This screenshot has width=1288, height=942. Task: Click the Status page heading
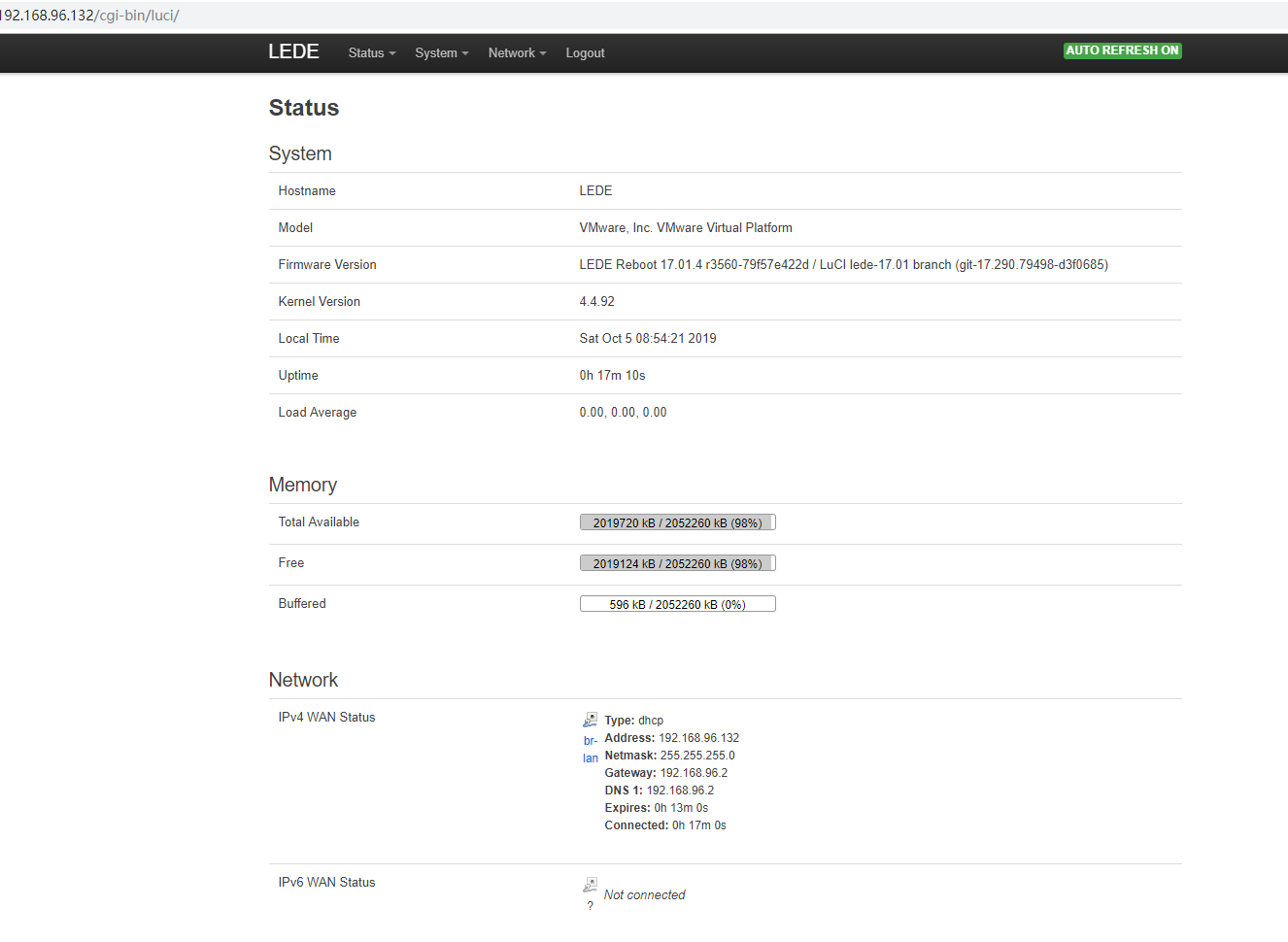coord(304,108)
